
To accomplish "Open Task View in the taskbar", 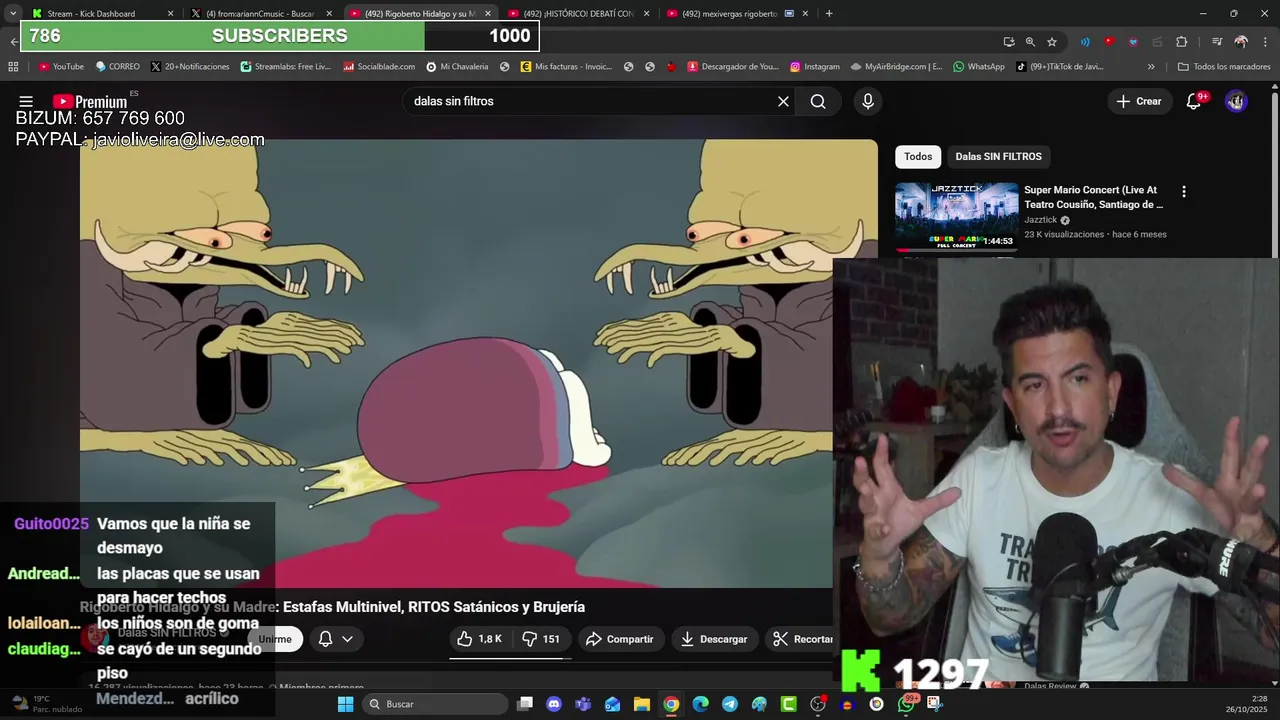I will coord(525,704).
